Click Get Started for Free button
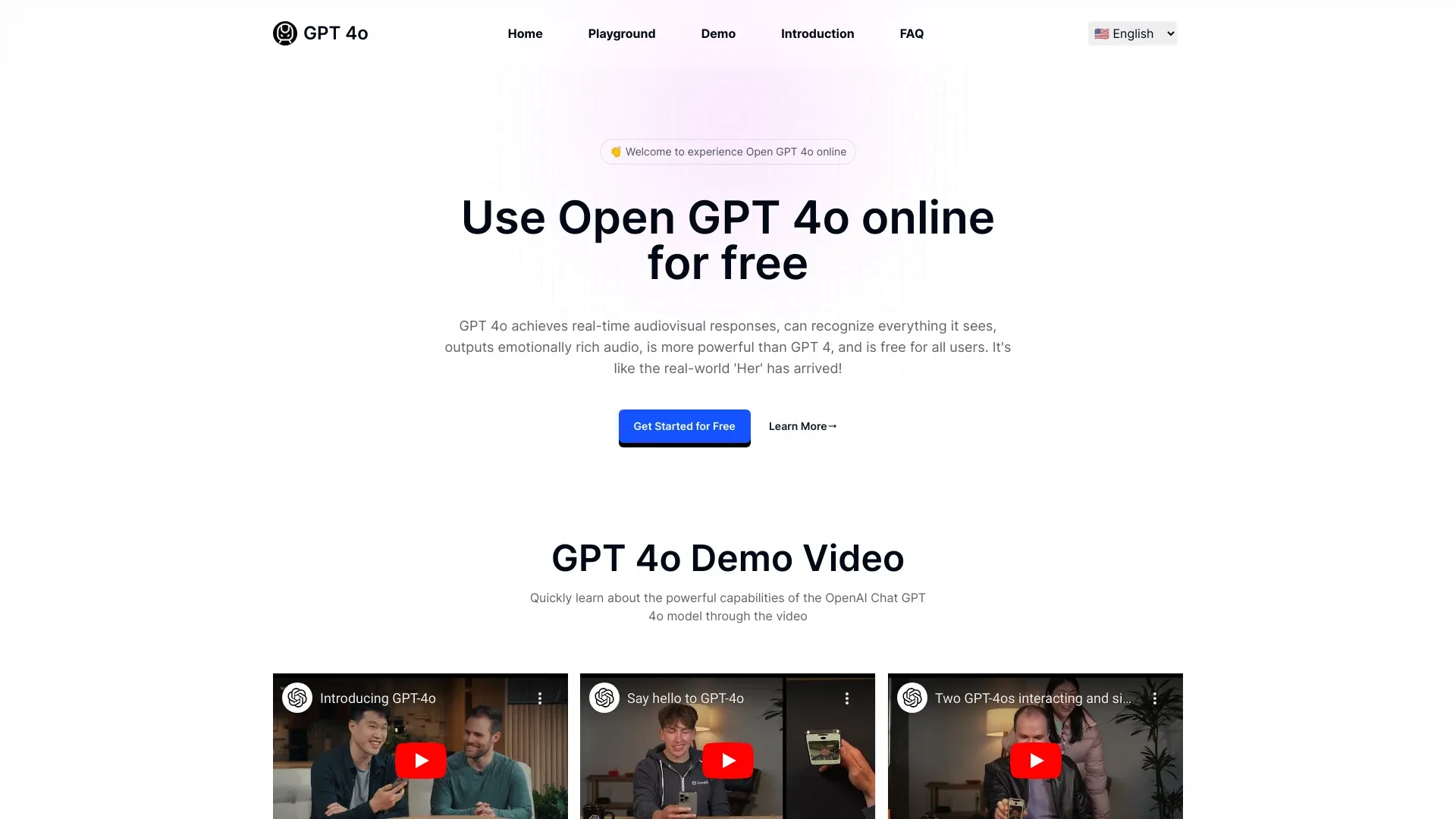The height and width of the screenshot is (819, 1456). click(x=684, y=426)
